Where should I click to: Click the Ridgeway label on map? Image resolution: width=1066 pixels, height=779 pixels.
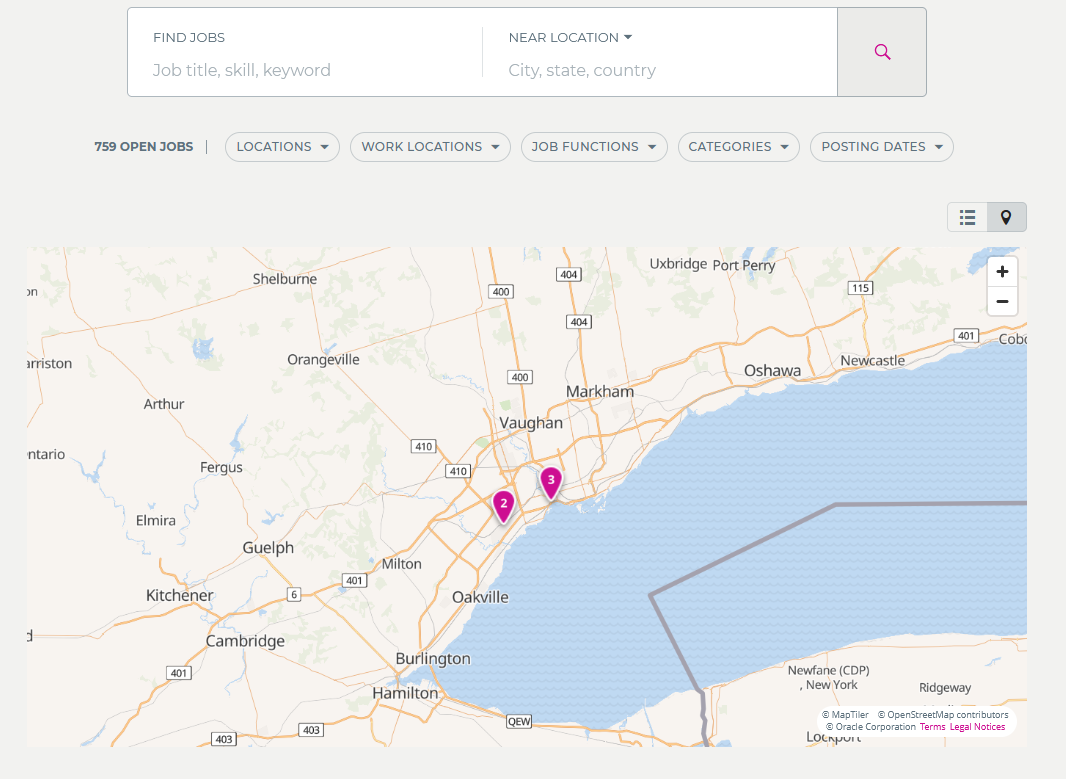click(x=945, y=688)
